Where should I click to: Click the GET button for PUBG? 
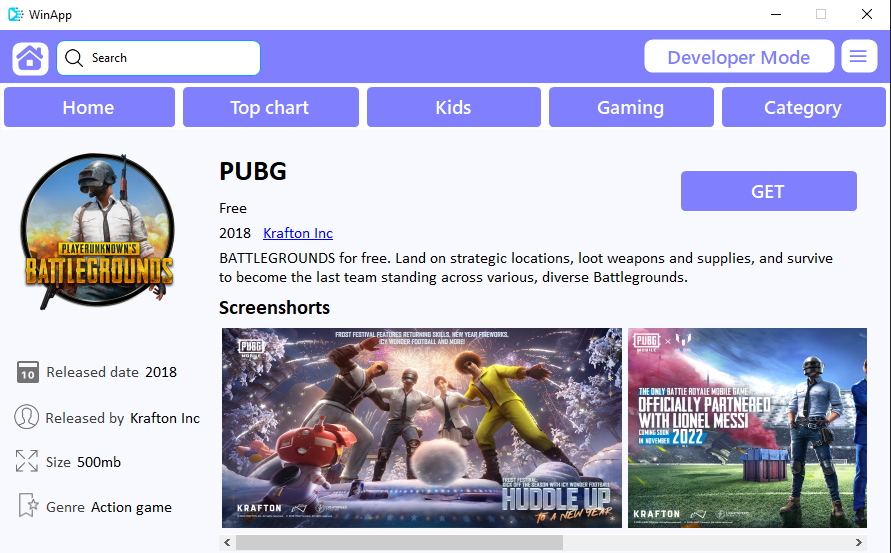point(768,191)
